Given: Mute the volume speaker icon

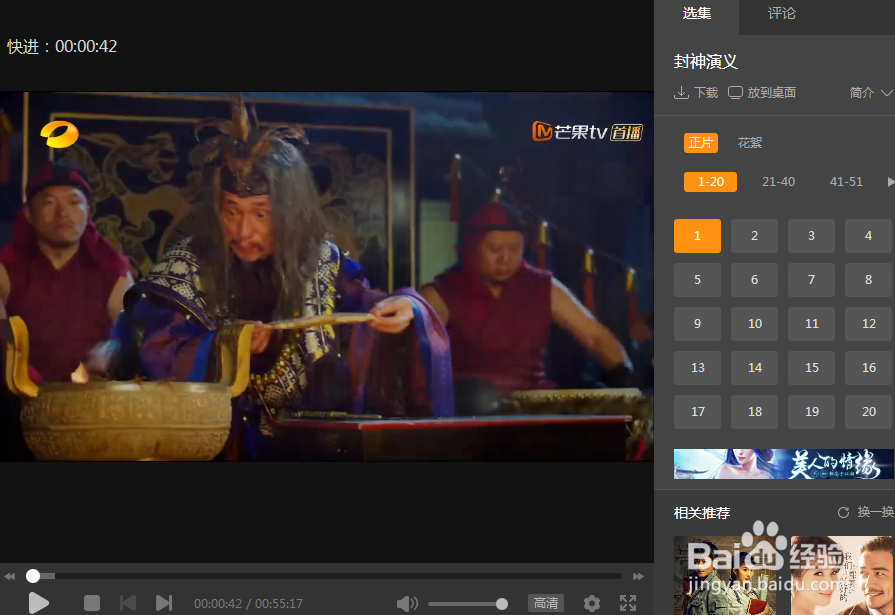Looking at the screenshot, I should click(x=407, y=604).
